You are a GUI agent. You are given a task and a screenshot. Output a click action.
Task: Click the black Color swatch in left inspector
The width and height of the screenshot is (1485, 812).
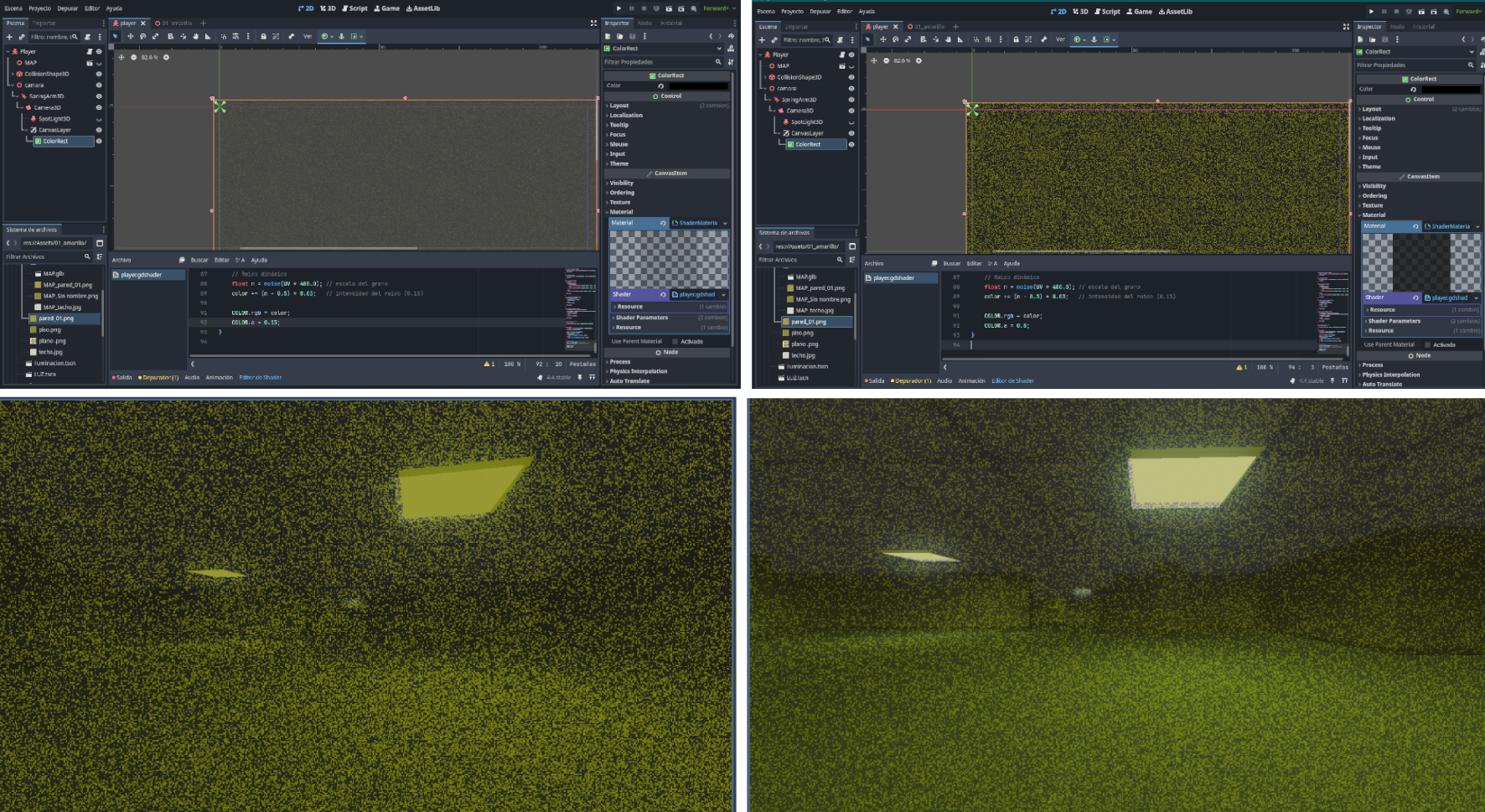tap(698, 85)
